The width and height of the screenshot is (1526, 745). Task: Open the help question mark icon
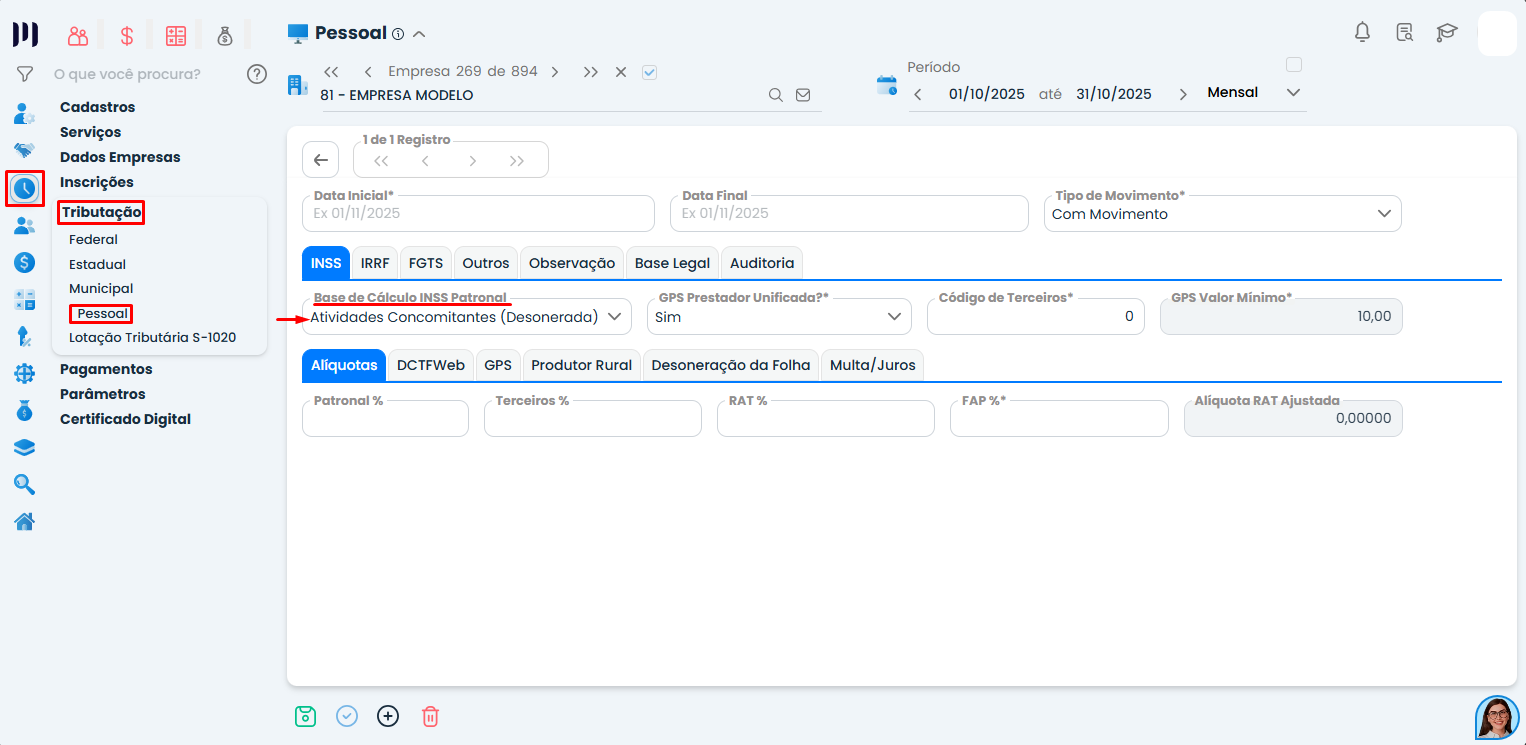[x=257, y=74]
